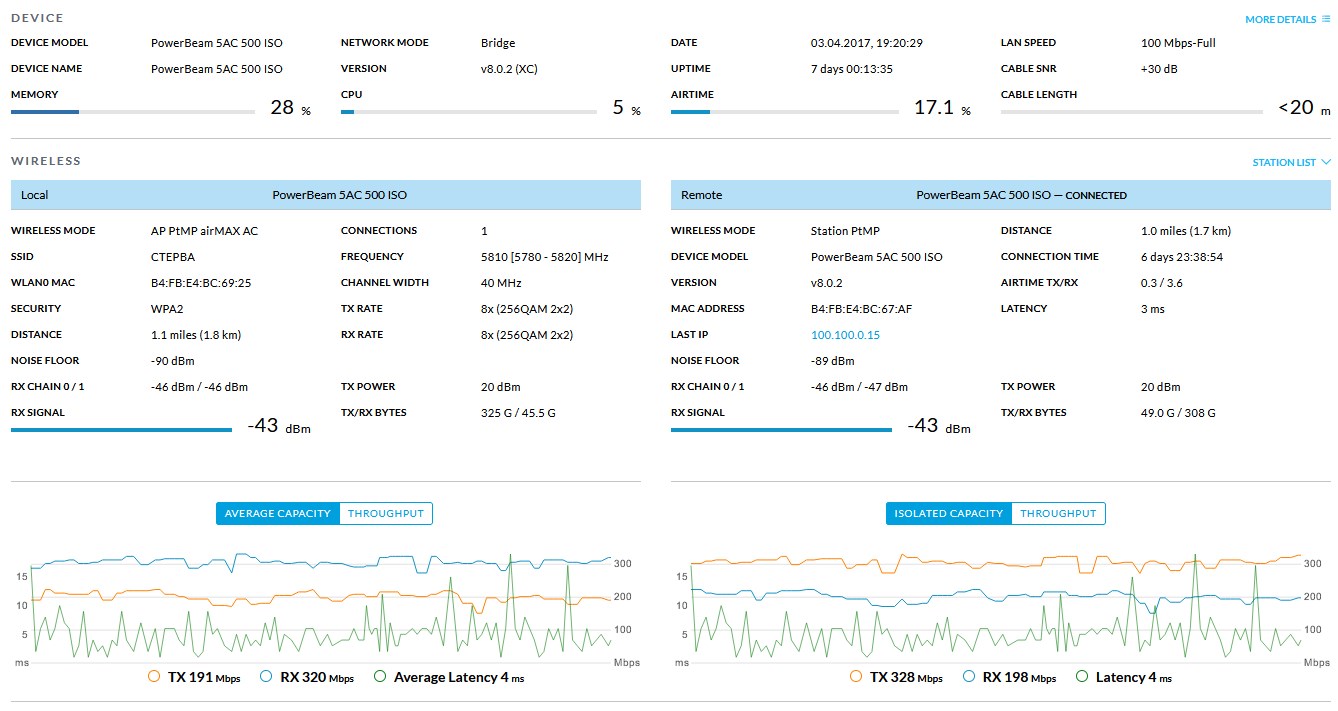Click wireless mode AP PtMP airMAX AC
The image size is (1338, 711).
pyautogui.click(x=204, y=231)
